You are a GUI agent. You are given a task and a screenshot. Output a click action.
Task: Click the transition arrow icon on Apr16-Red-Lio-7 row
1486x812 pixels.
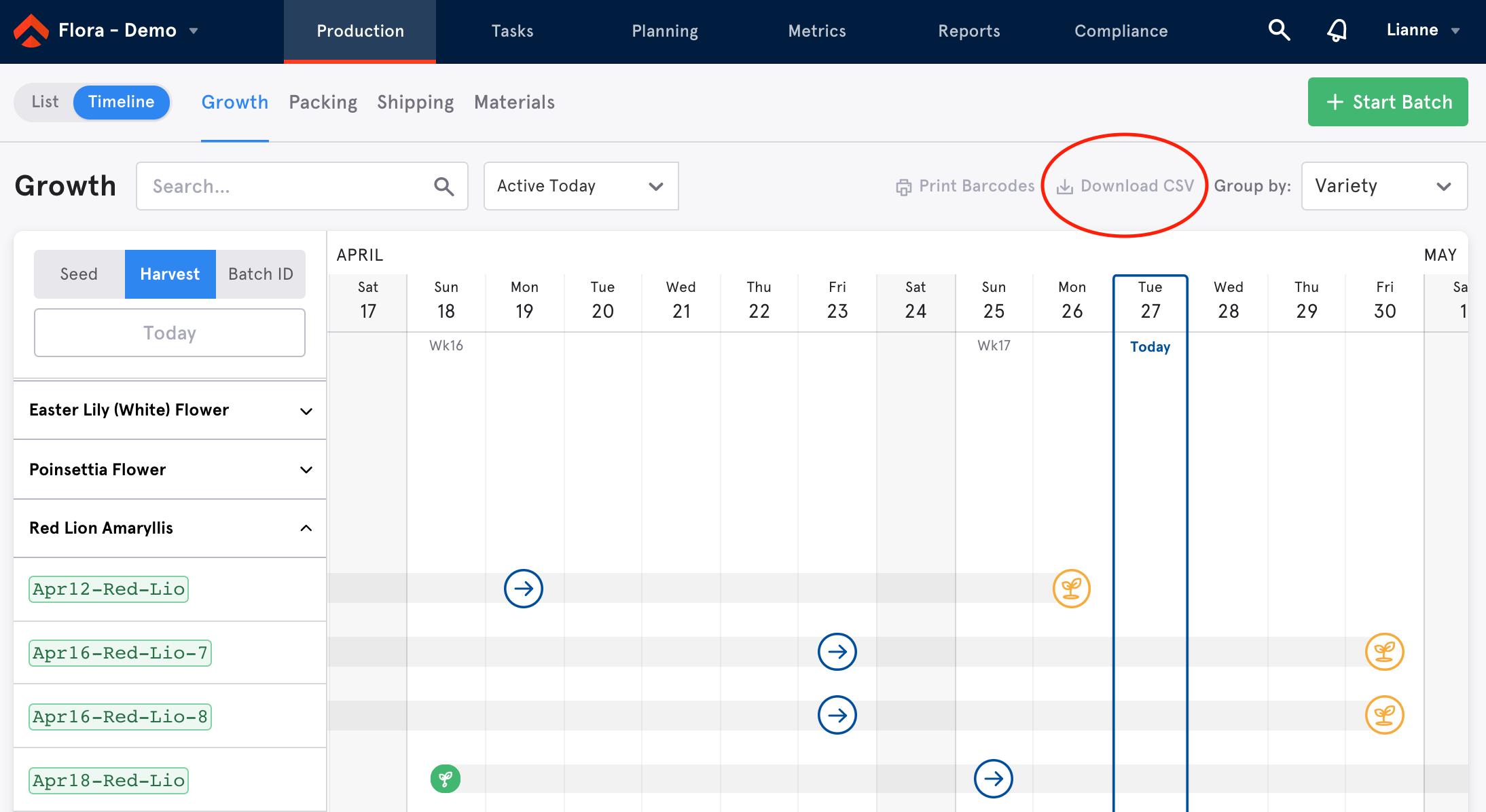[836, 652]
